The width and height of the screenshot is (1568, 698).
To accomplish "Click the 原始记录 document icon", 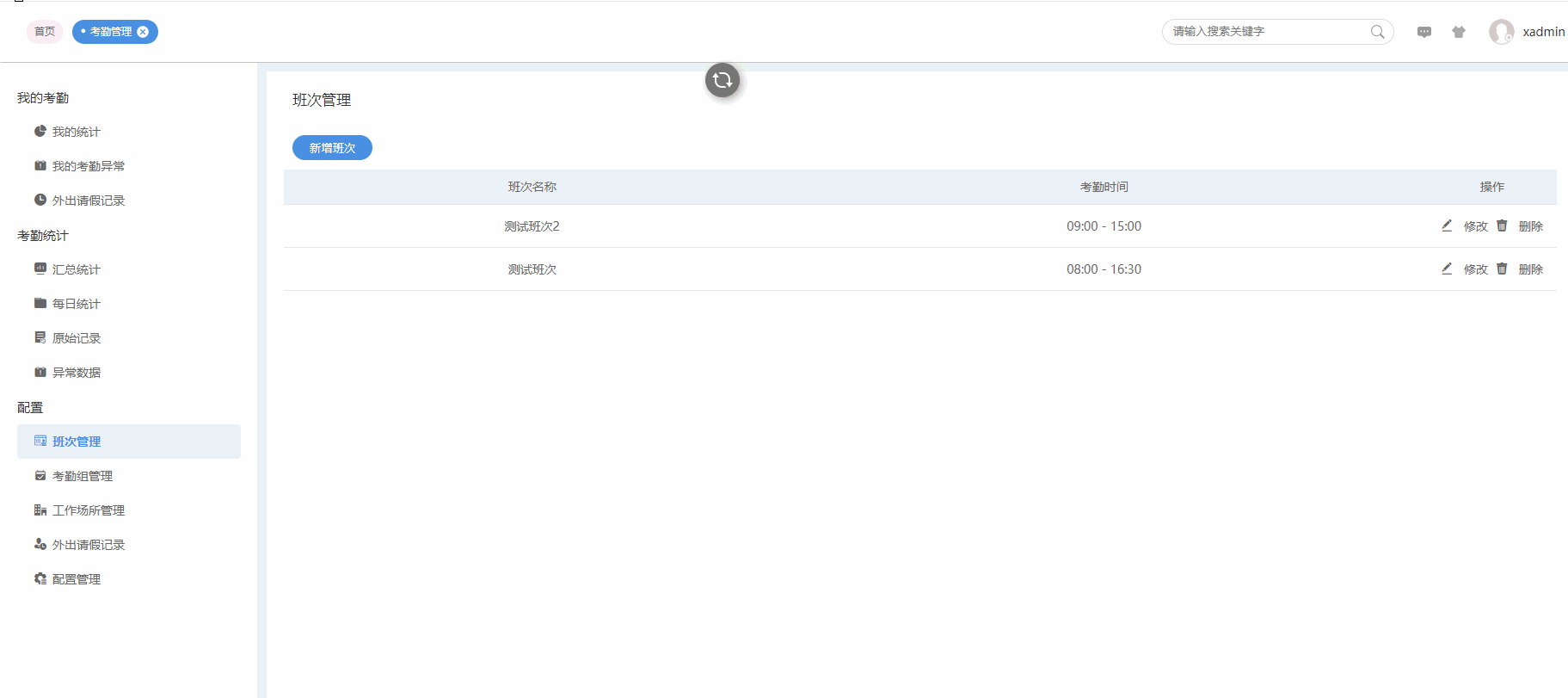I will (40, 337).
